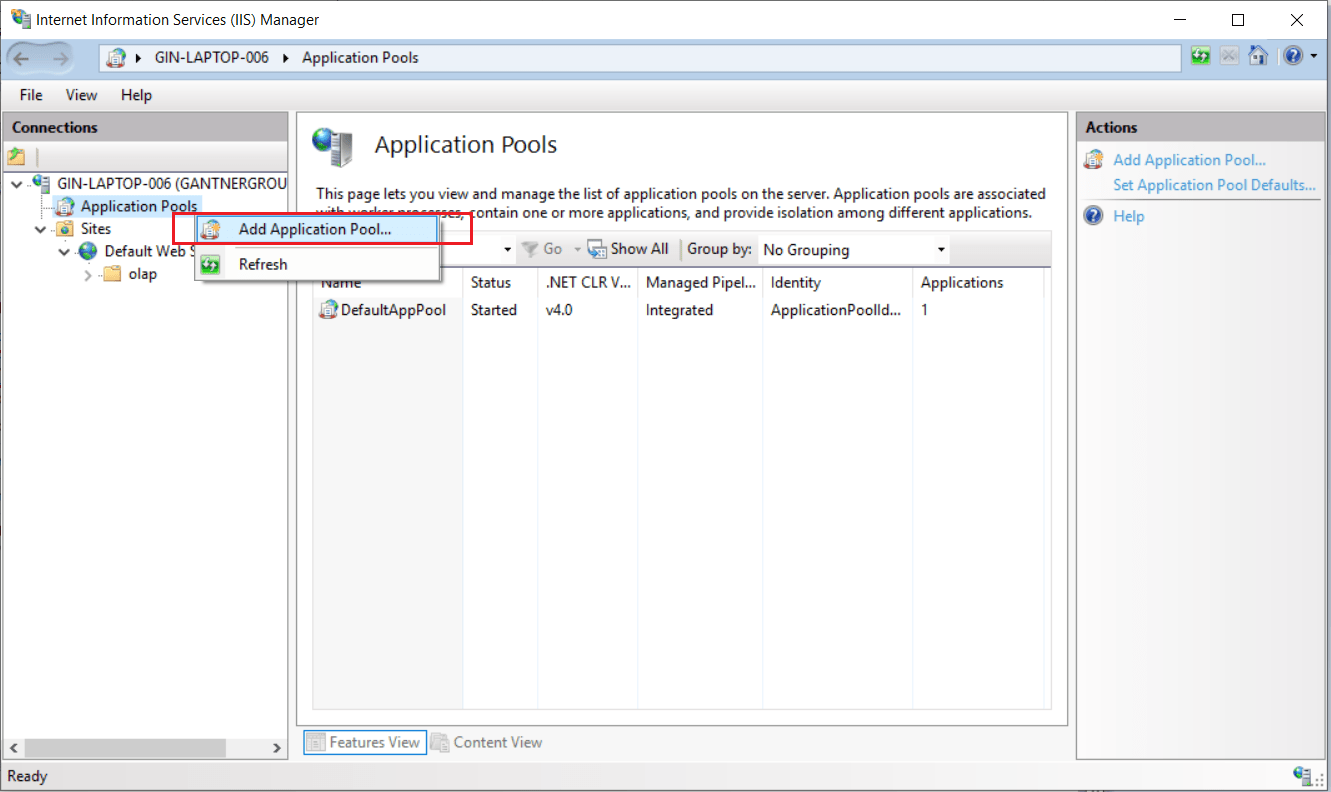Click the server icon inside the address bar
Viewport: 1331px width, 792px height.
(117, 58)
